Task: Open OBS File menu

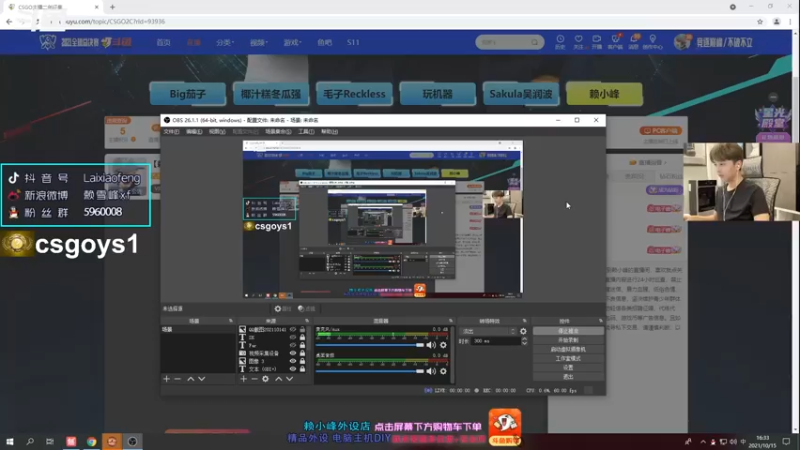Action: click(171, 132)
